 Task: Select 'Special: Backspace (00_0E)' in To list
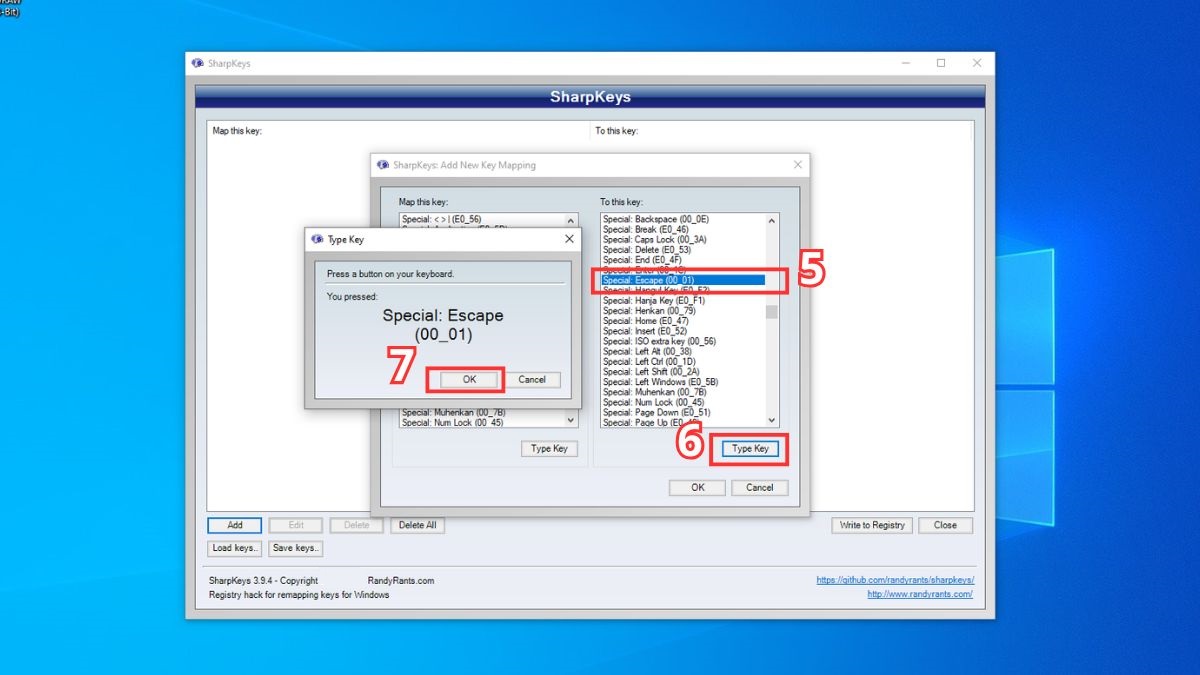tap(683, 219)
